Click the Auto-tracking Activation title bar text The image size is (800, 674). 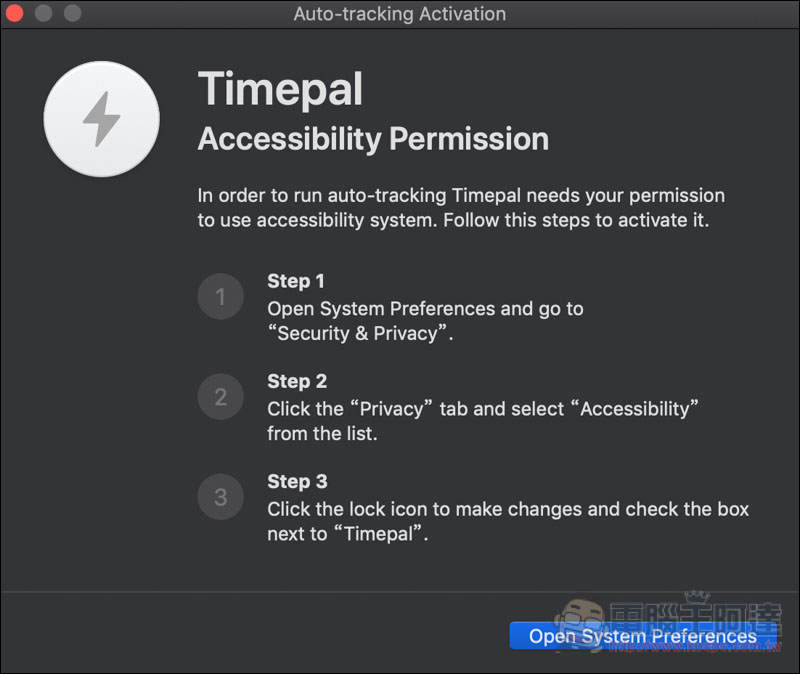point(399,14)
